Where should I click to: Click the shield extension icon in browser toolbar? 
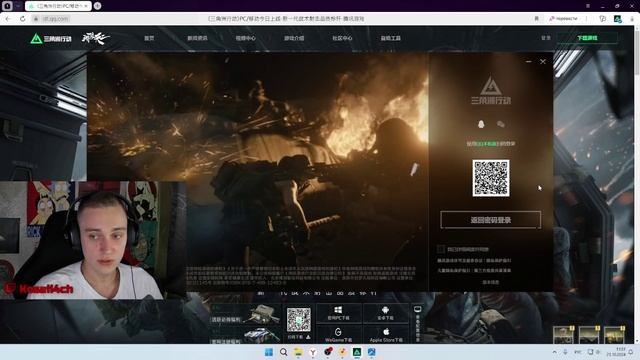pos(602,19)
